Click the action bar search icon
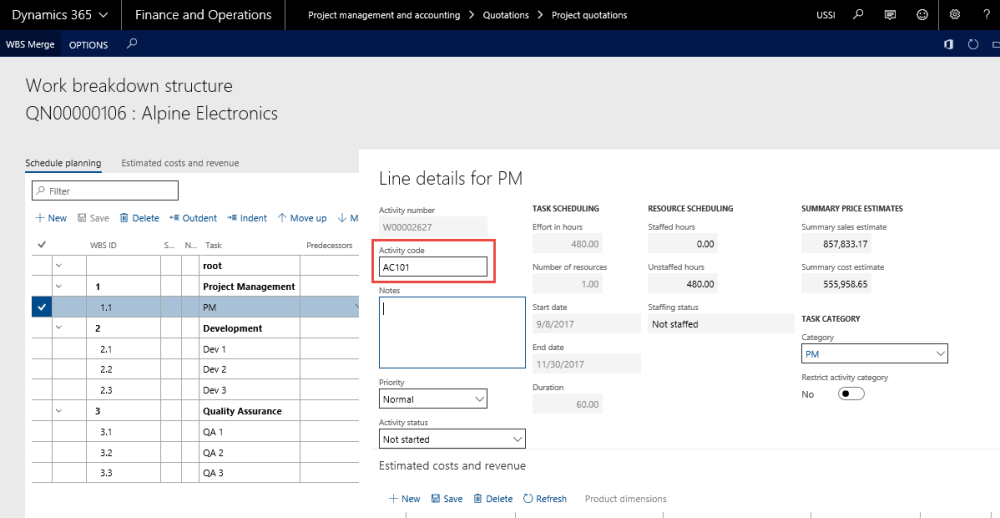 (132, 44)
